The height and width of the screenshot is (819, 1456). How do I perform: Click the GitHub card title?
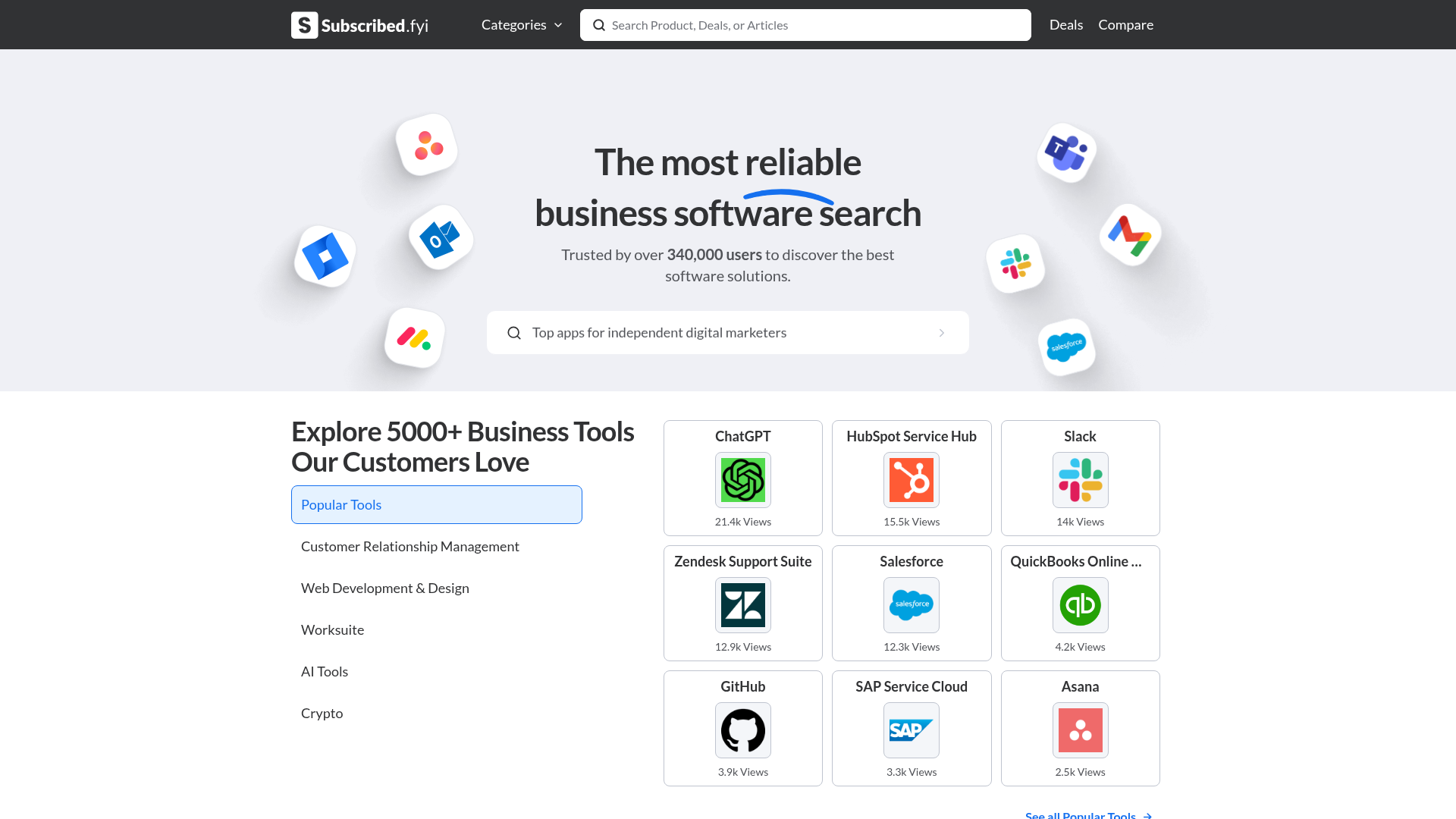tap(743, 686)
